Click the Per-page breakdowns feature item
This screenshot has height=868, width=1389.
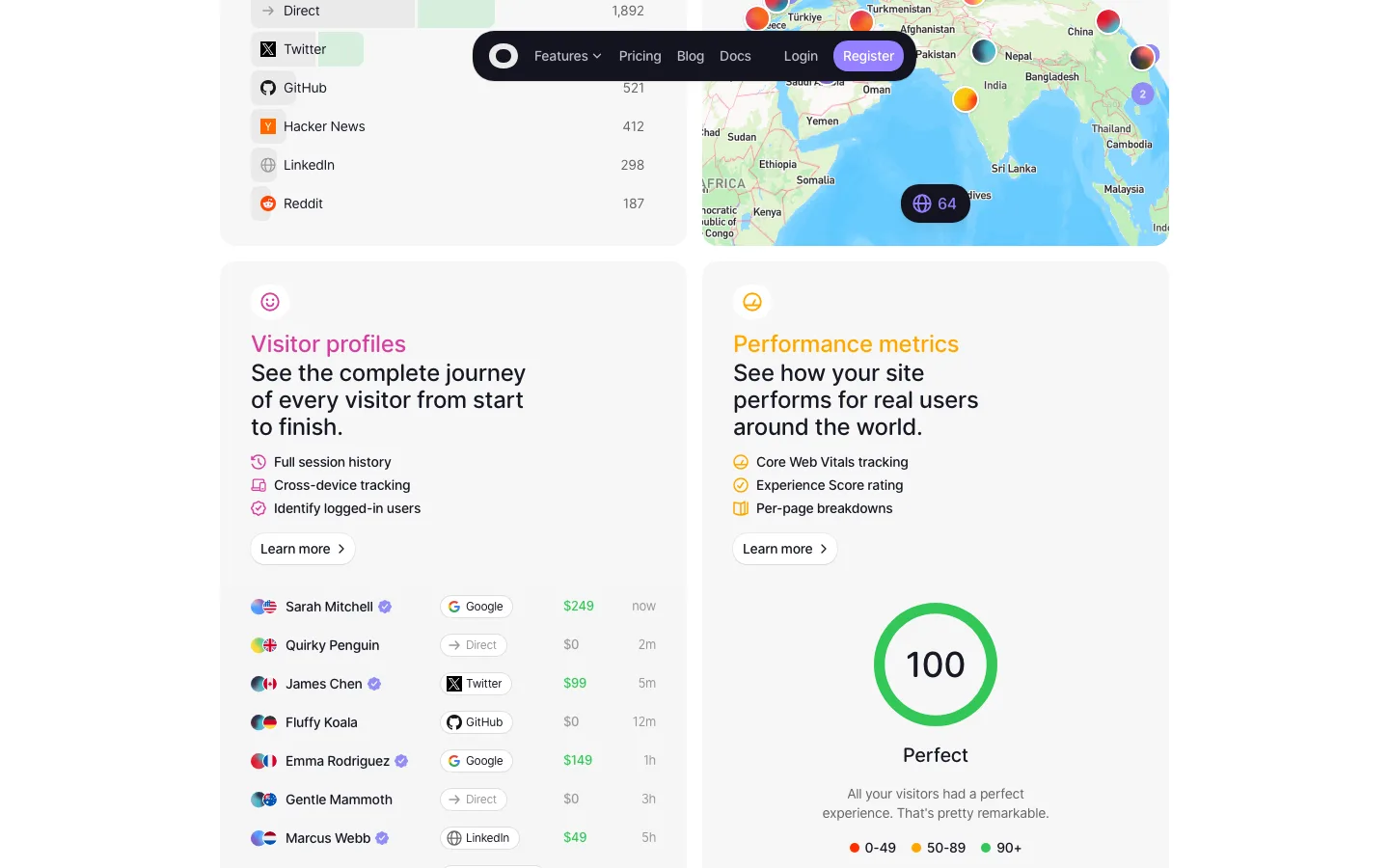[x=813, y=508]
